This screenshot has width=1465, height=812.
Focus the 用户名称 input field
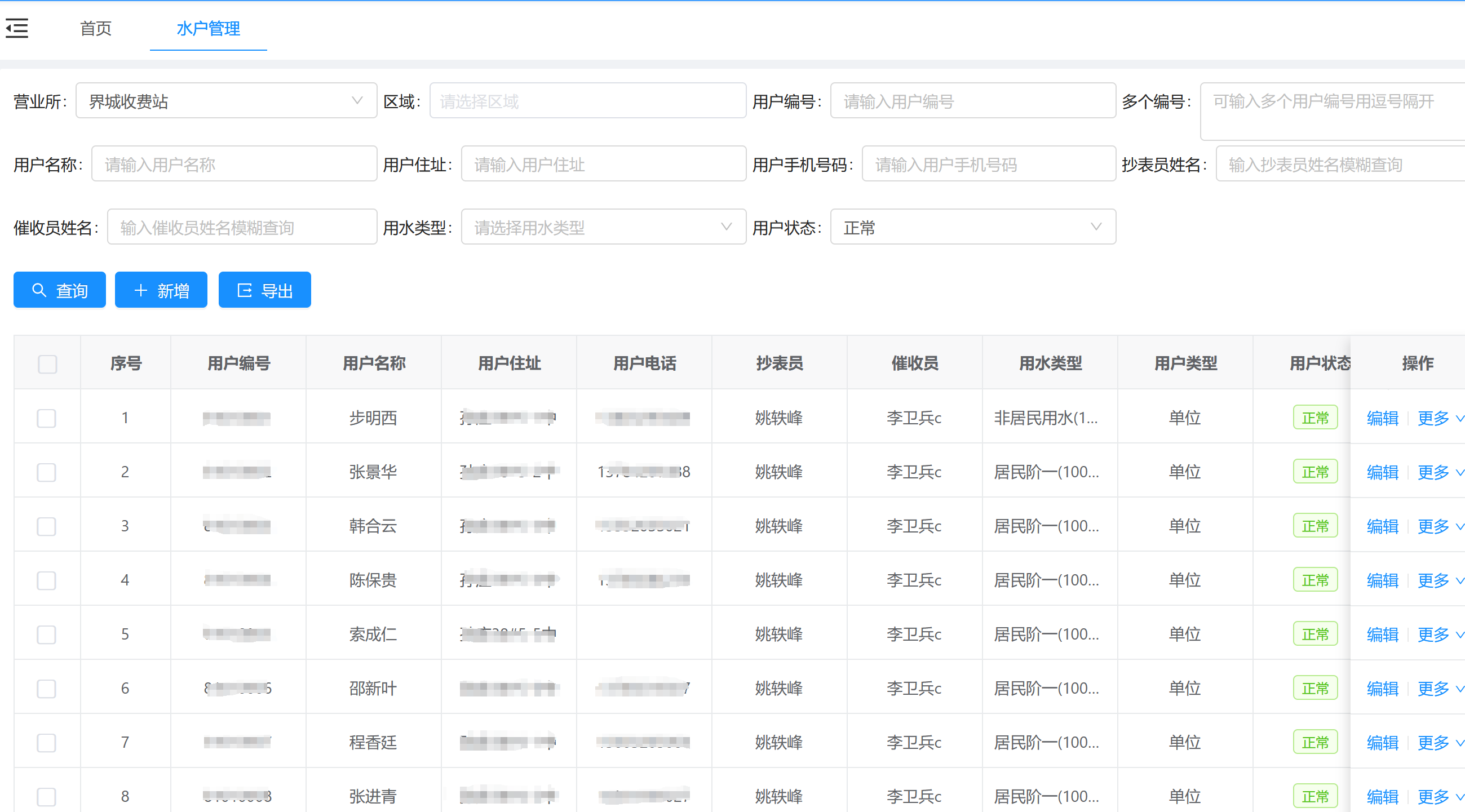pyautogui.click(x=234, y=164)
